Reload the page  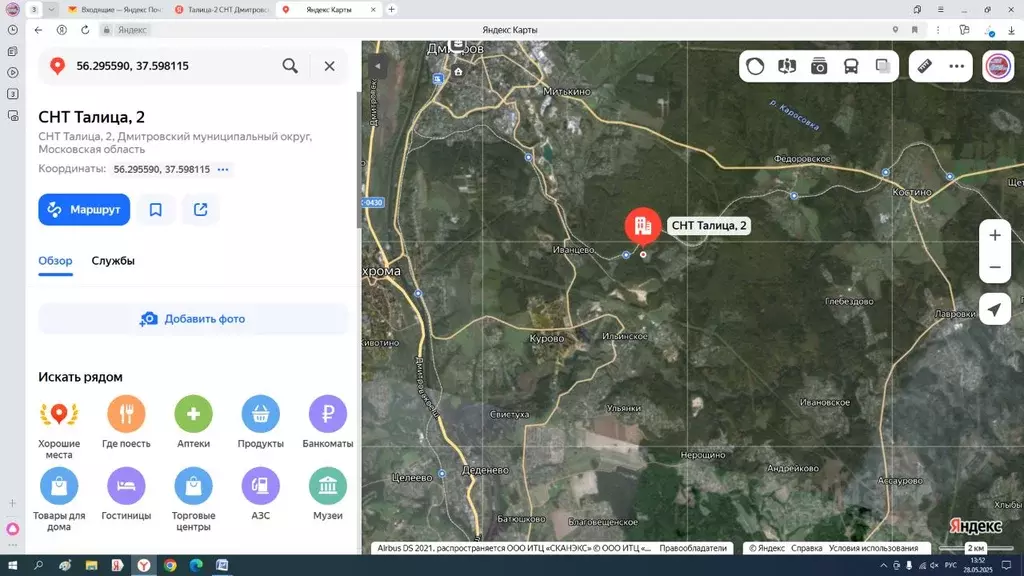coord(85,30)
